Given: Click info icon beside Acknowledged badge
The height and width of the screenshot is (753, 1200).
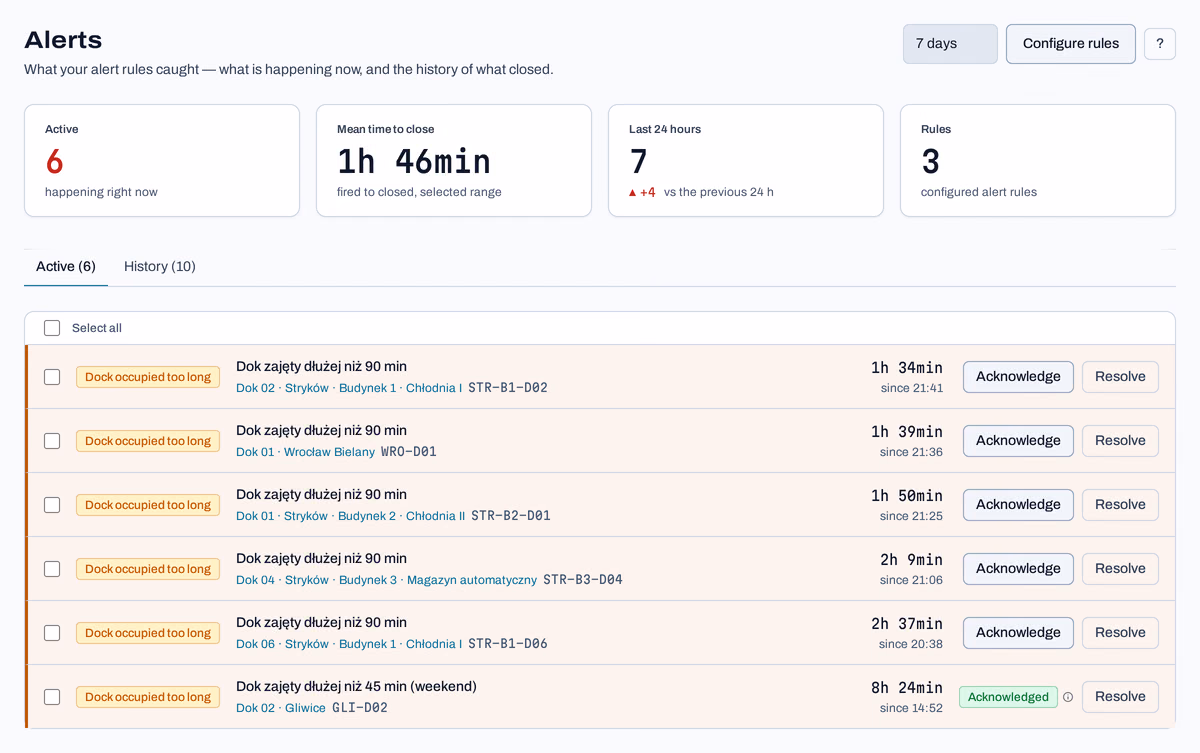Looking at the screenshot, I should (1068, 697).
